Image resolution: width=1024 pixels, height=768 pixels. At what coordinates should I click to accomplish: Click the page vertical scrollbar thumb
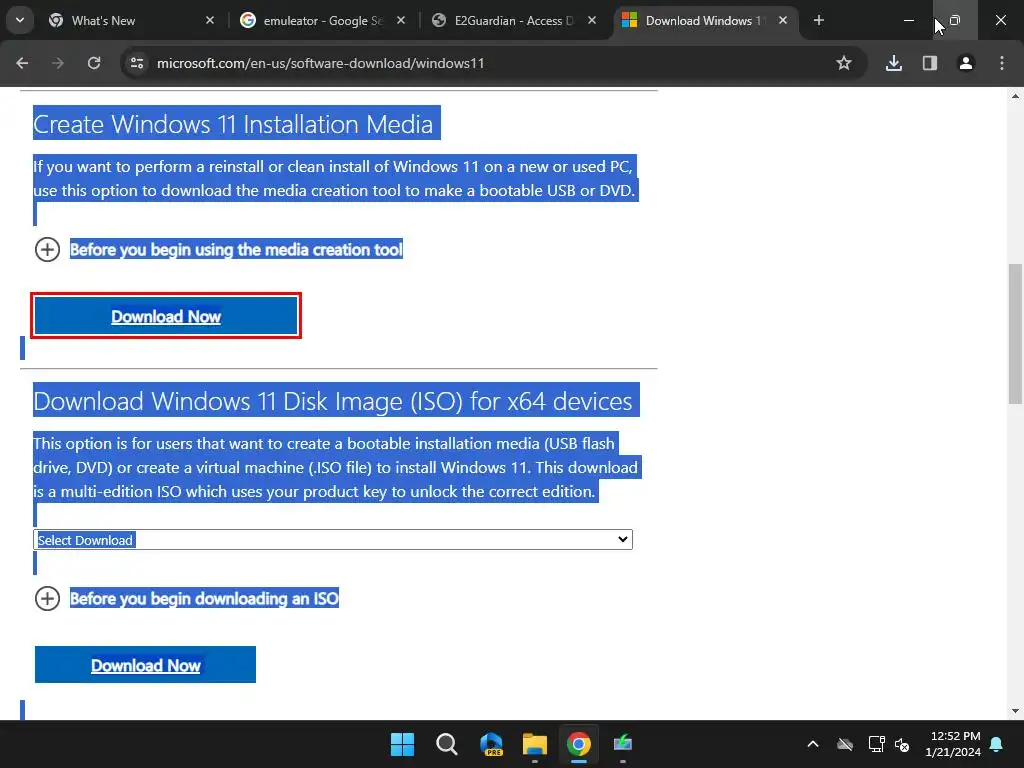tap(1015, 334)
